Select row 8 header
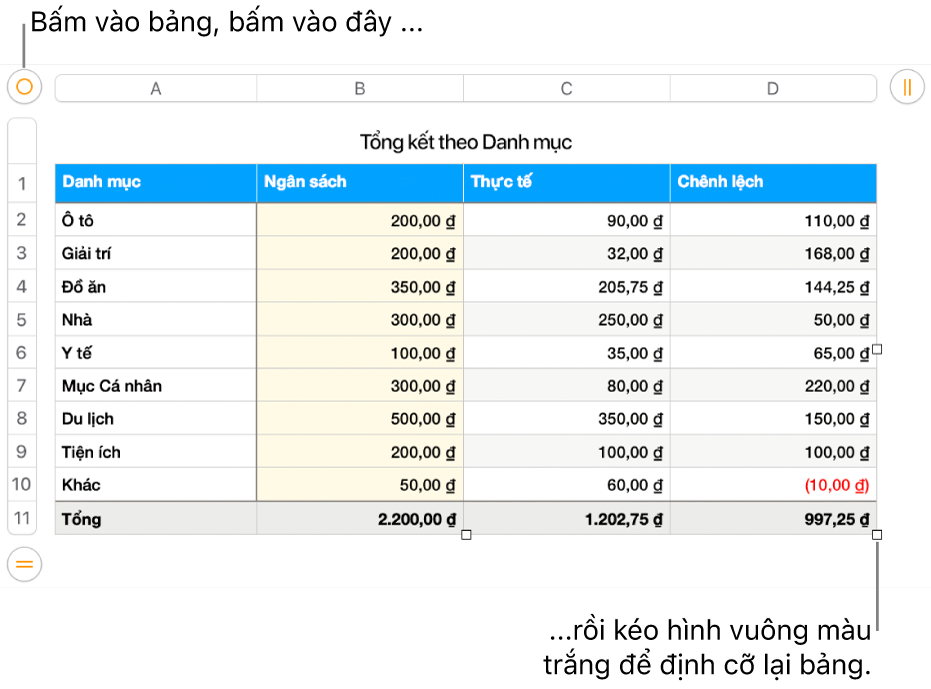Screen dimensions: 931x689 point(22,418)
